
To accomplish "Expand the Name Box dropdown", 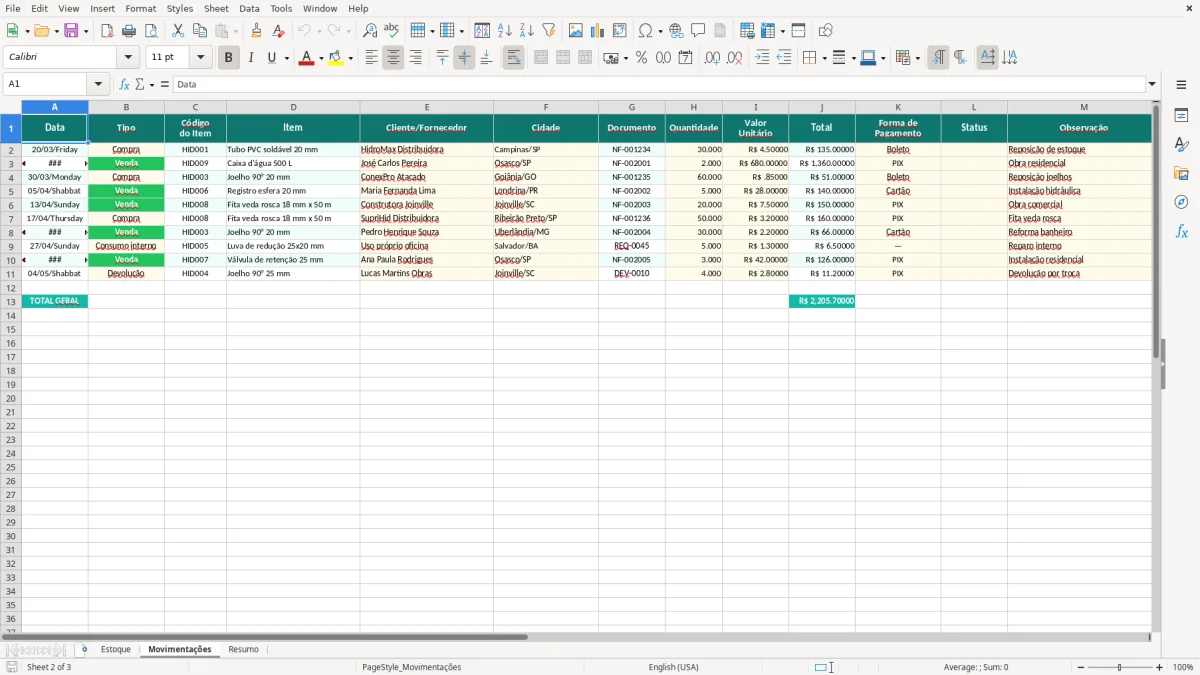I will [98, 84].
